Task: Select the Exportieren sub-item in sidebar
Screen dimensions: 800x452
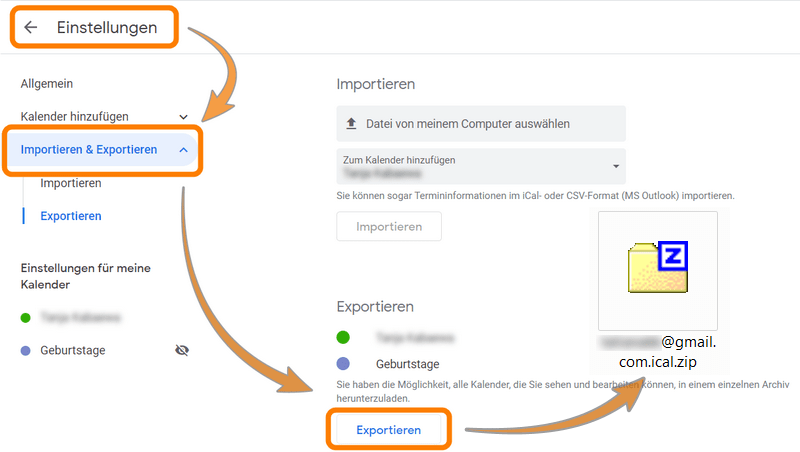Action: [71, 216]
